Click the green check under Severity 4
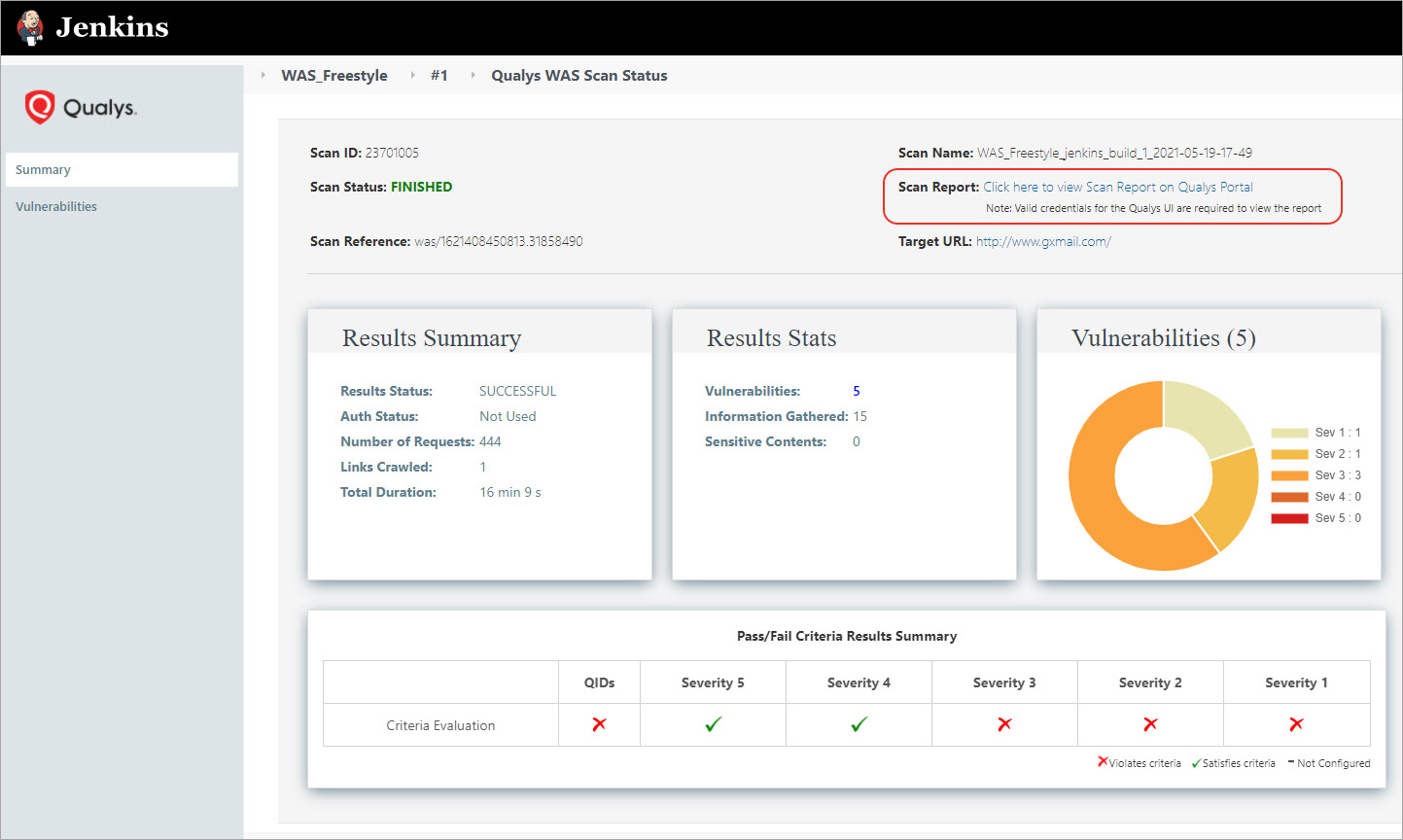The width and height of the screenshot is (1403, 840). (859, 724)
